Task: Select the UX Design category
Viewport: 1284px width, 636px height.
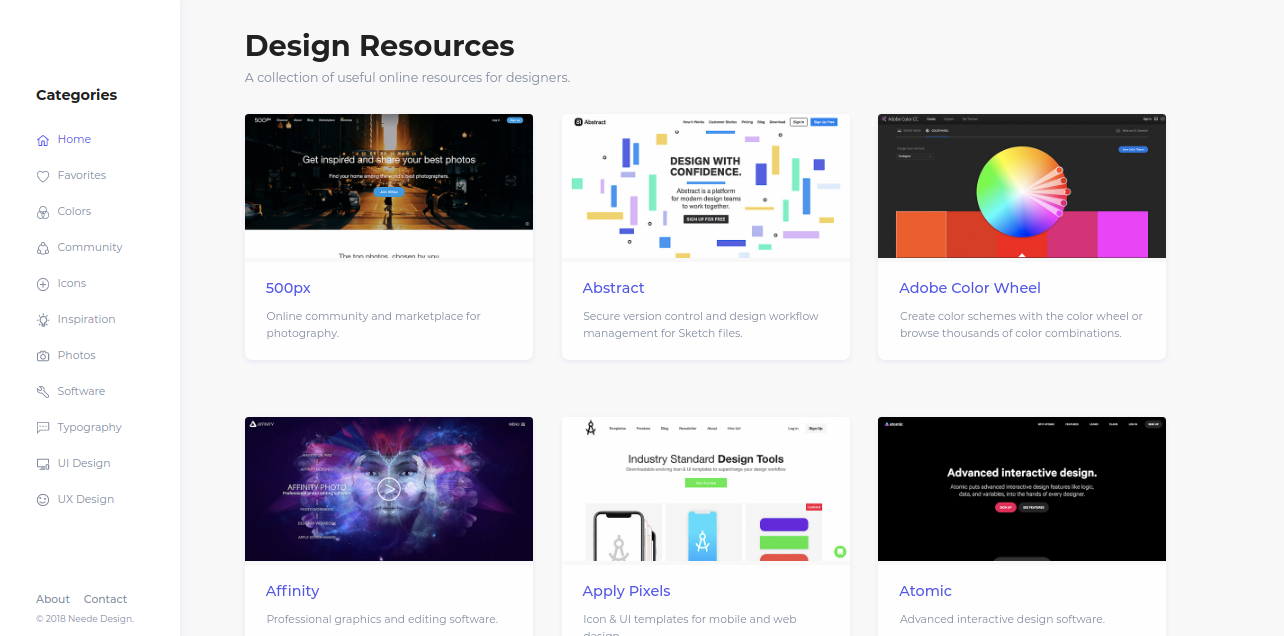Action: coord(86,499)
